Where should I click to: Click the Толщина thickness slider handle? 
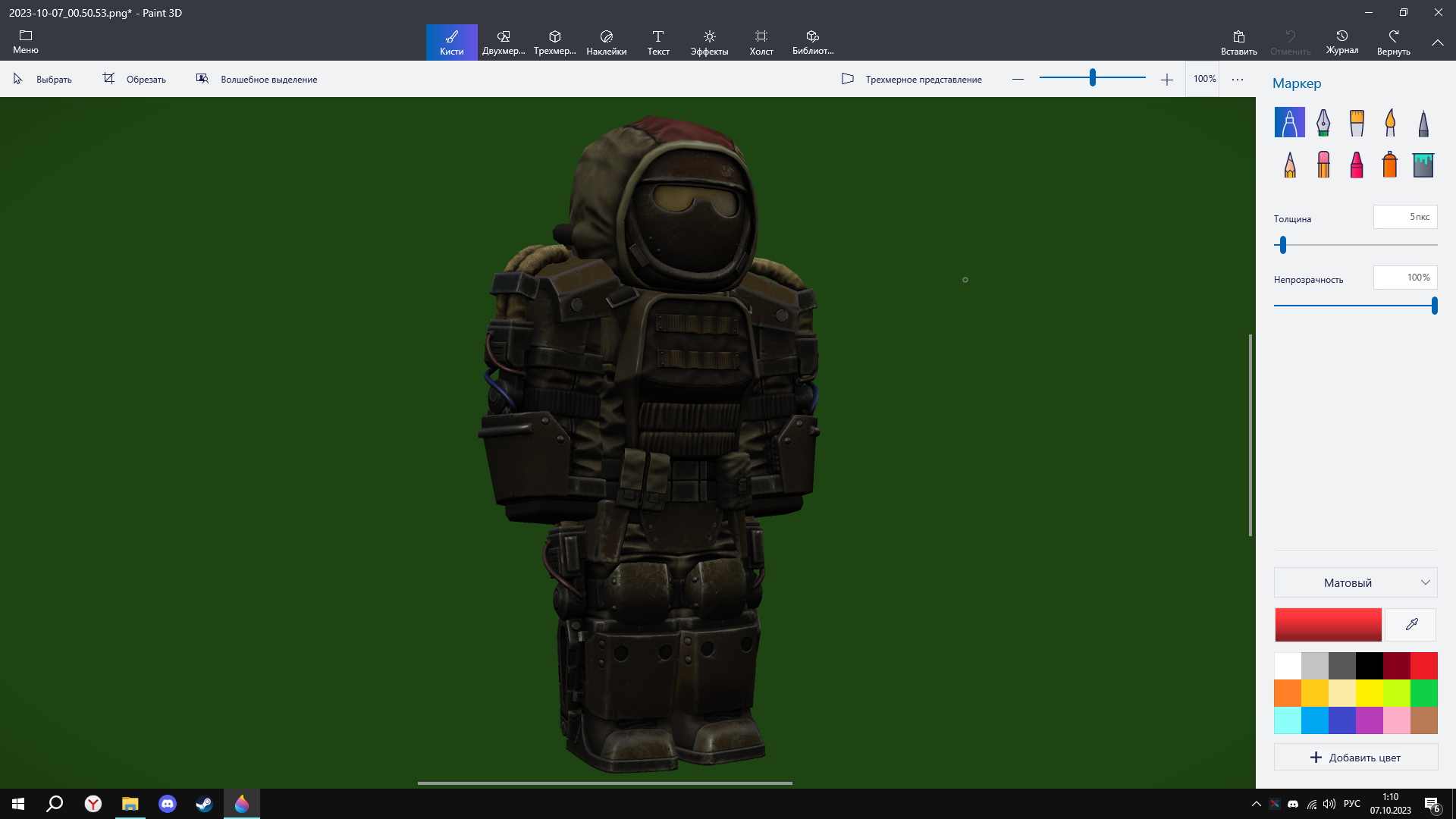1283,245
